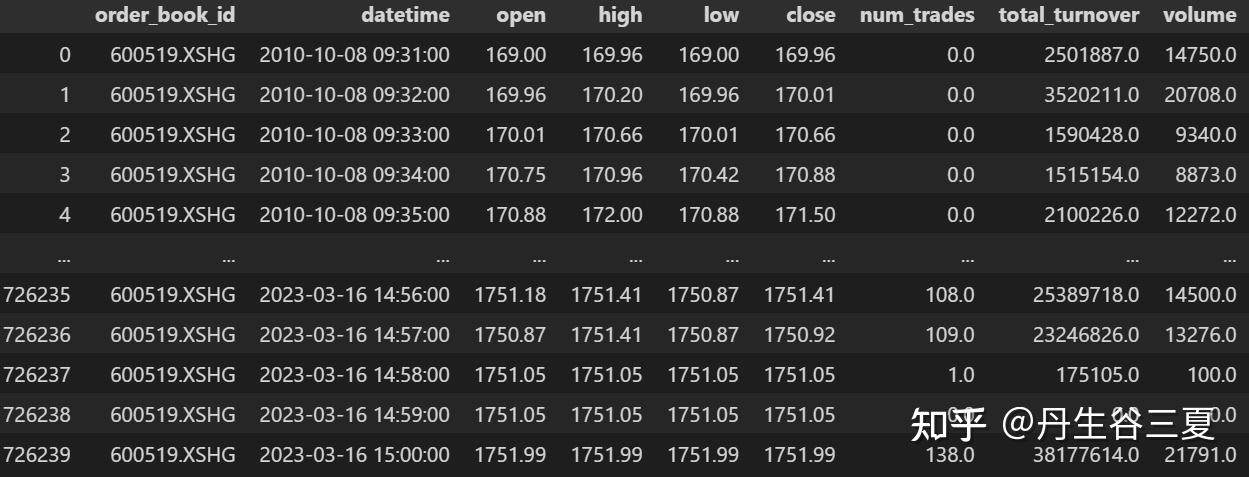
Task: Click the close column header
Action: point(810,15)
